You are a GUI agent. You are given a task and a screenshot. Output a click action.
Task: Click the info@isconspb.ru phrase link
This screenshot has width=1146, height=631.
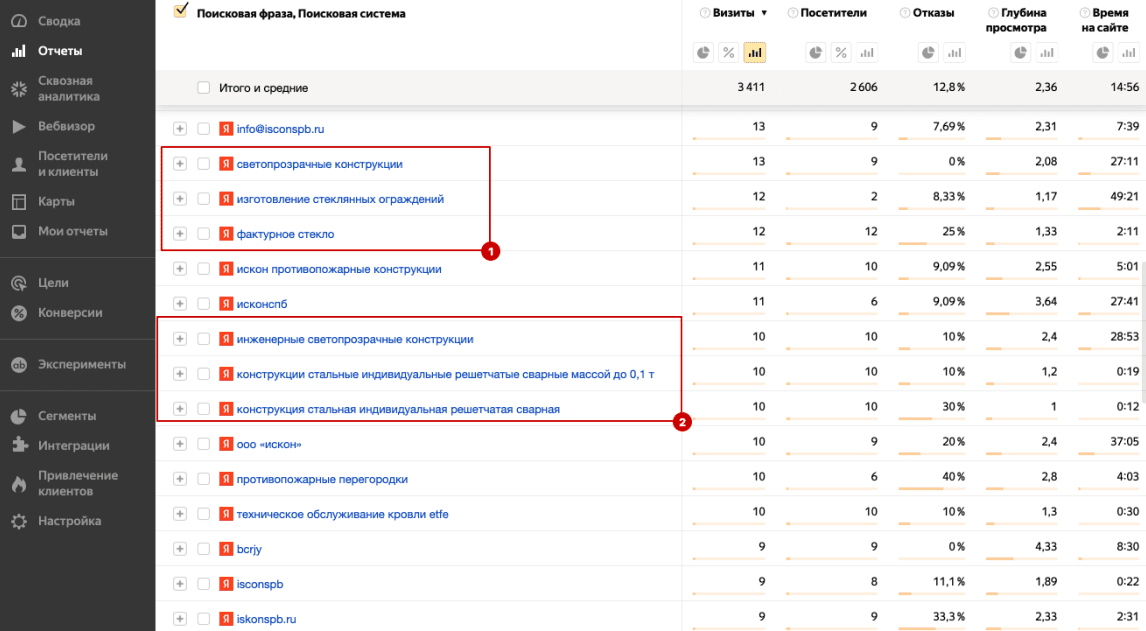280,129
